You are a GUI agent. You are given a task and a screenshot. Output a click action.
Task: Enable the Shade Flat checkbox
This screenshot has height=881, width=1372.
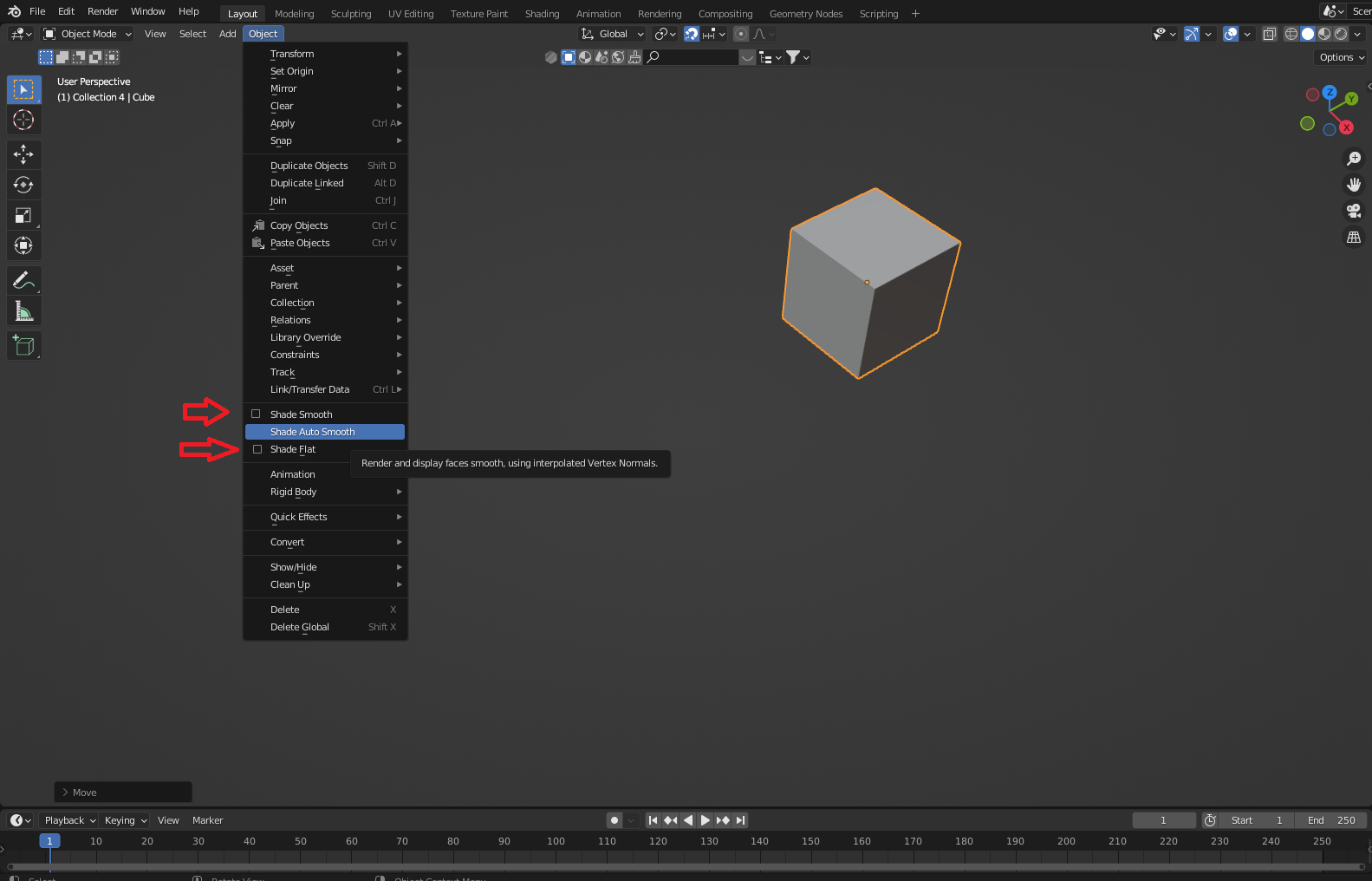pyautogui.click(x=257, y=449)
